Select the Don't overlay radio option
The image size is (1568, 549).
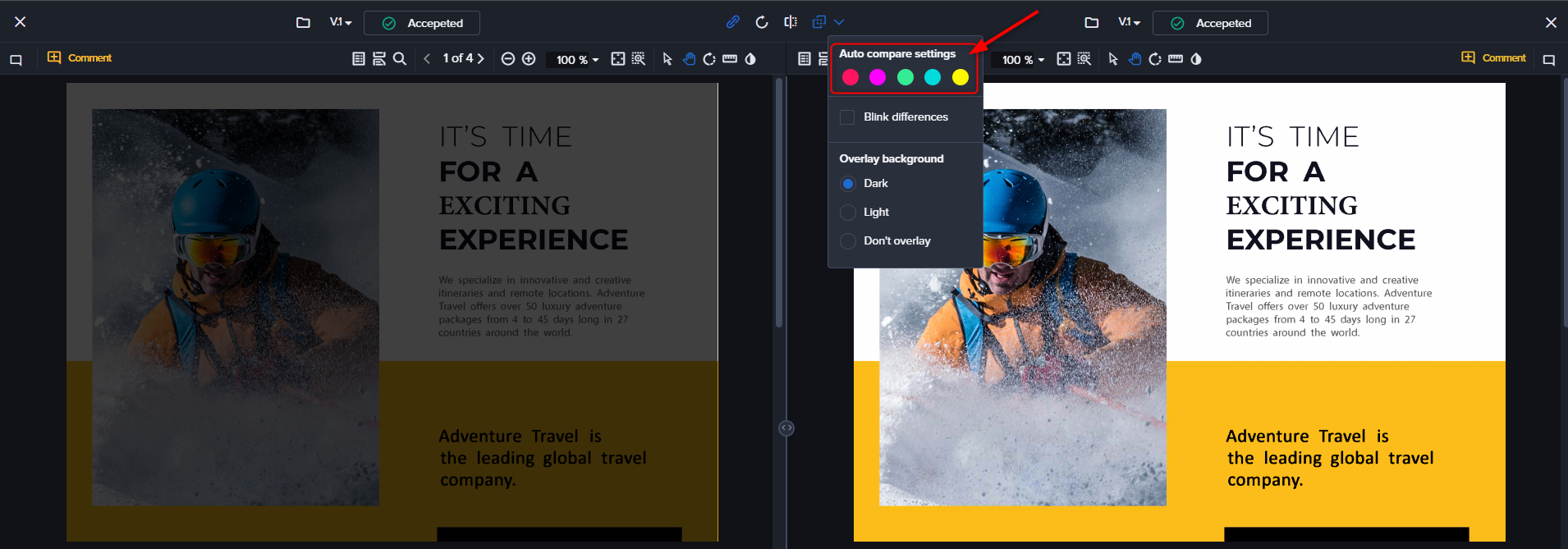(x=848, y=241)
